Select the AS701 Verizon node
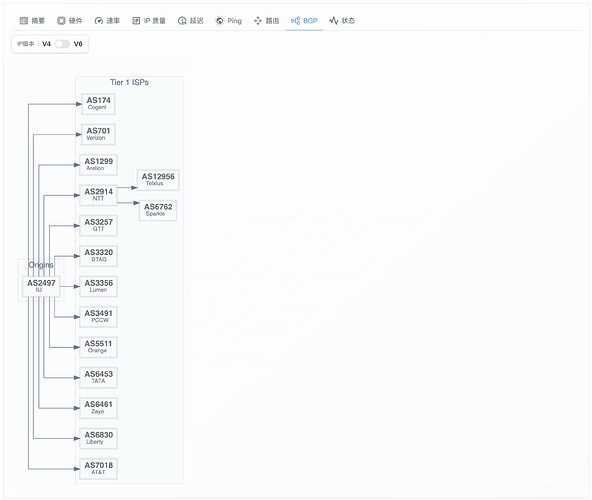The image size is (592, 500). [x=98, y=134]
